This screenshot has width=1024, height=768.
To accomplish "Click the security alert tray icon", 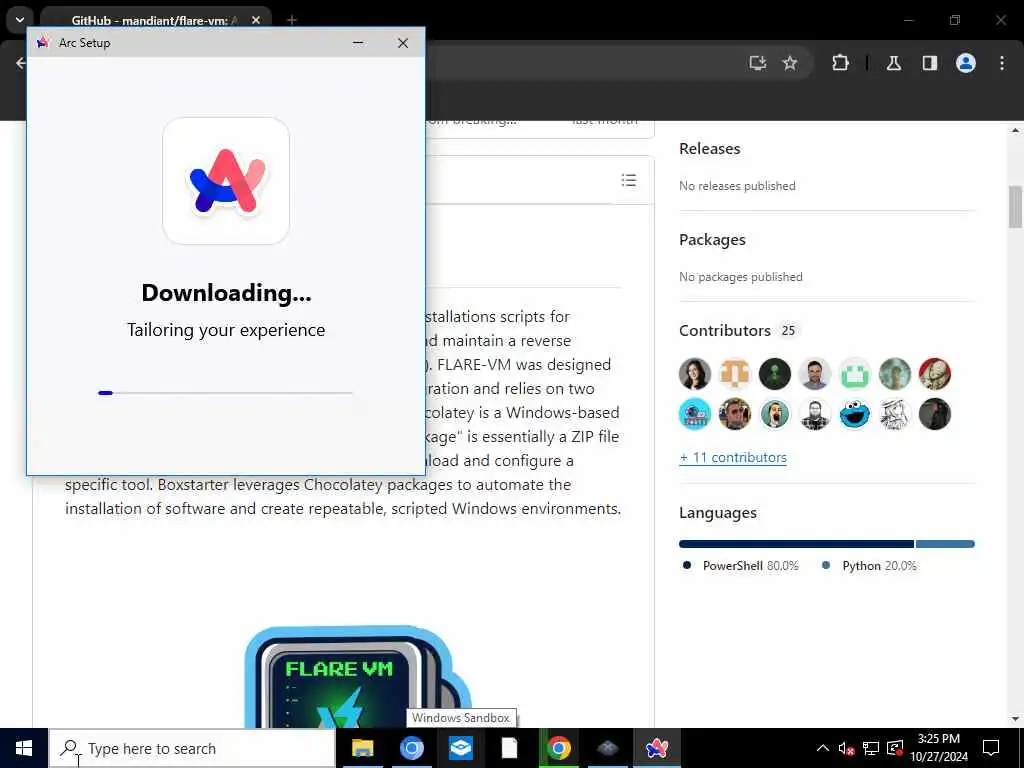I will point(895,748).
